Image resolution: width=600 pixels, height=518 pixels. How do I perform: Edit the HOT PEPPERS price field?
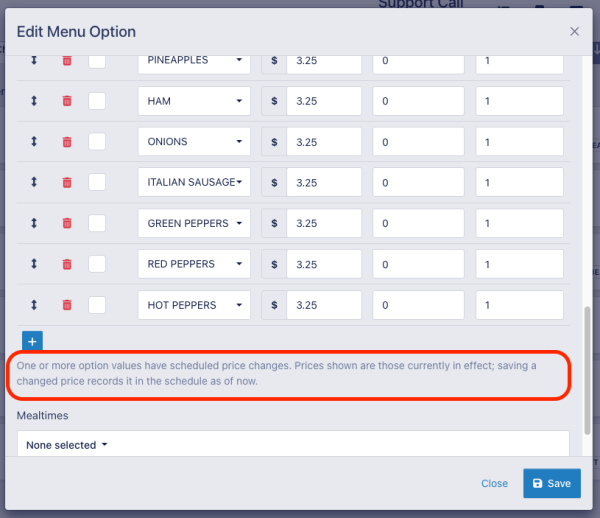coord(324,305)
